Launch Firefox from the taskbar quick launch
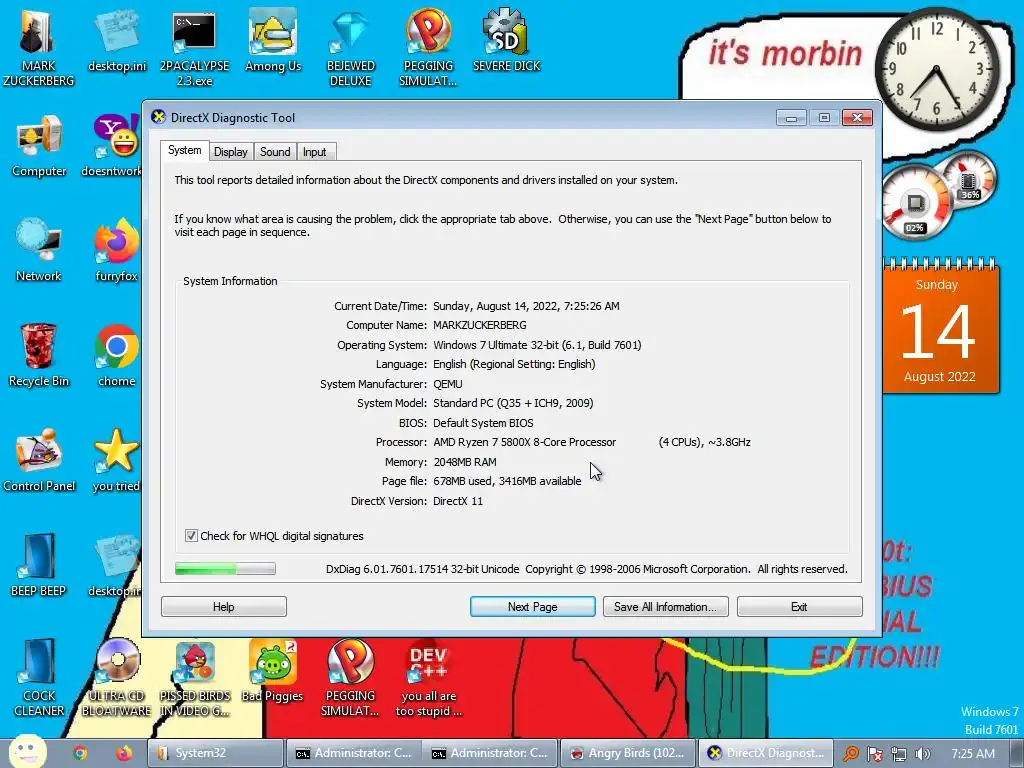The width and height of the screenshot is (1024, 768). pyautogui.click(x=123, y=753)
